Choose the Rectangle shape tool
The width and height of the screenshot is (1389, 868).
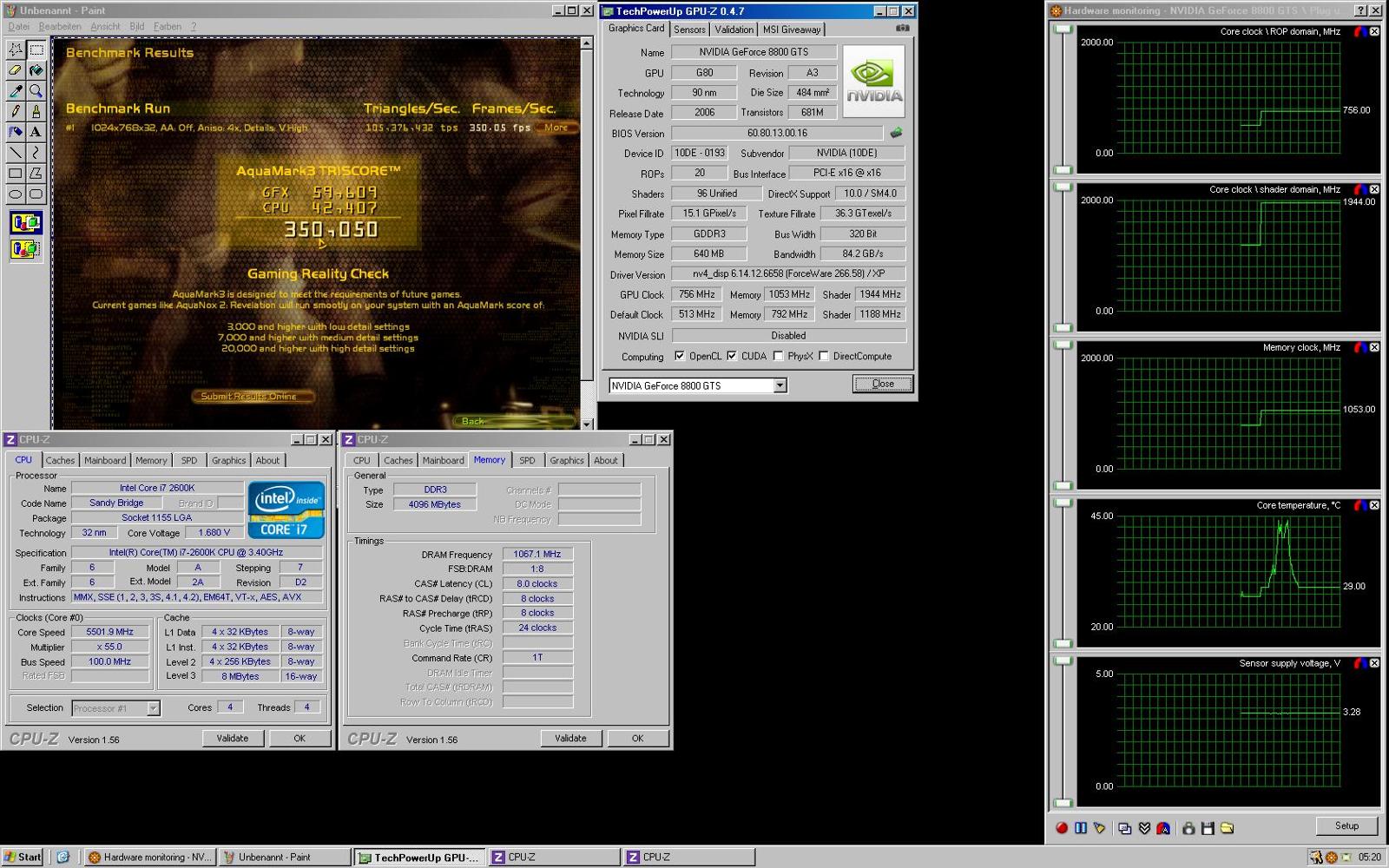pos(16,174)
